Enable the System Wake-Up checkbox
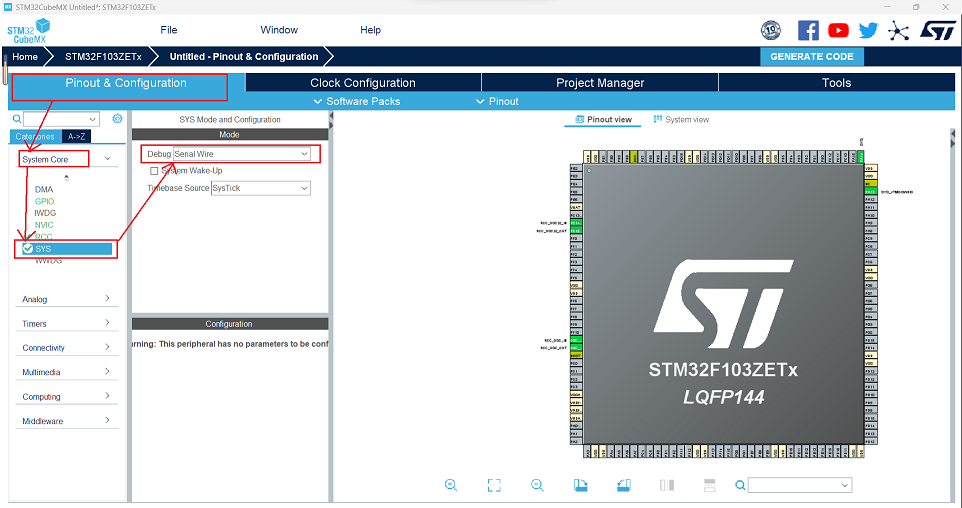Screen dimensions: 962x508 click(x=154, y=171)
